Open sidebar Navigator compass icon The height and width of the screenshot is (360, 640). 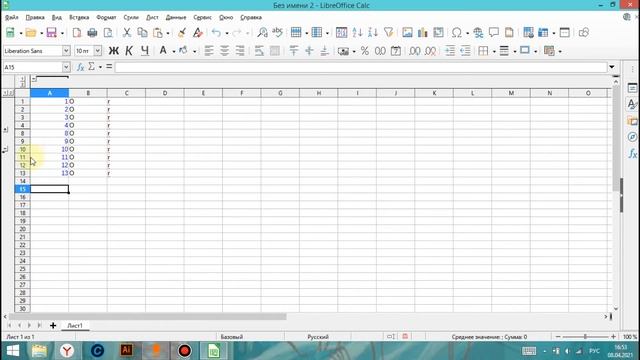632,137
